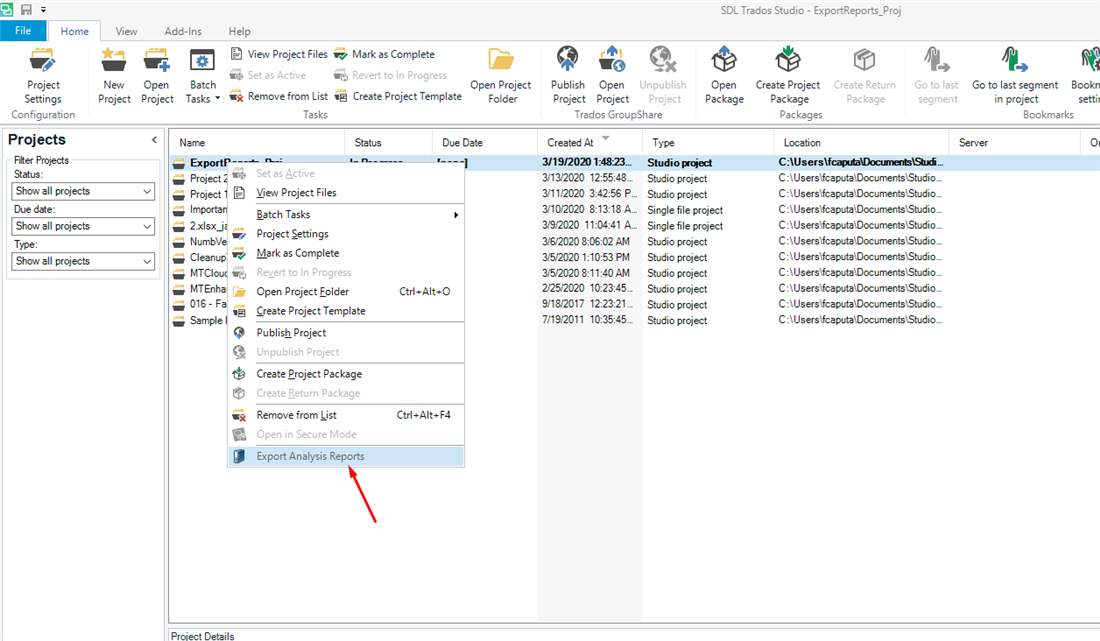Click the Location column header
Viewport: 1100px width, 641px height.
(861, 142)
